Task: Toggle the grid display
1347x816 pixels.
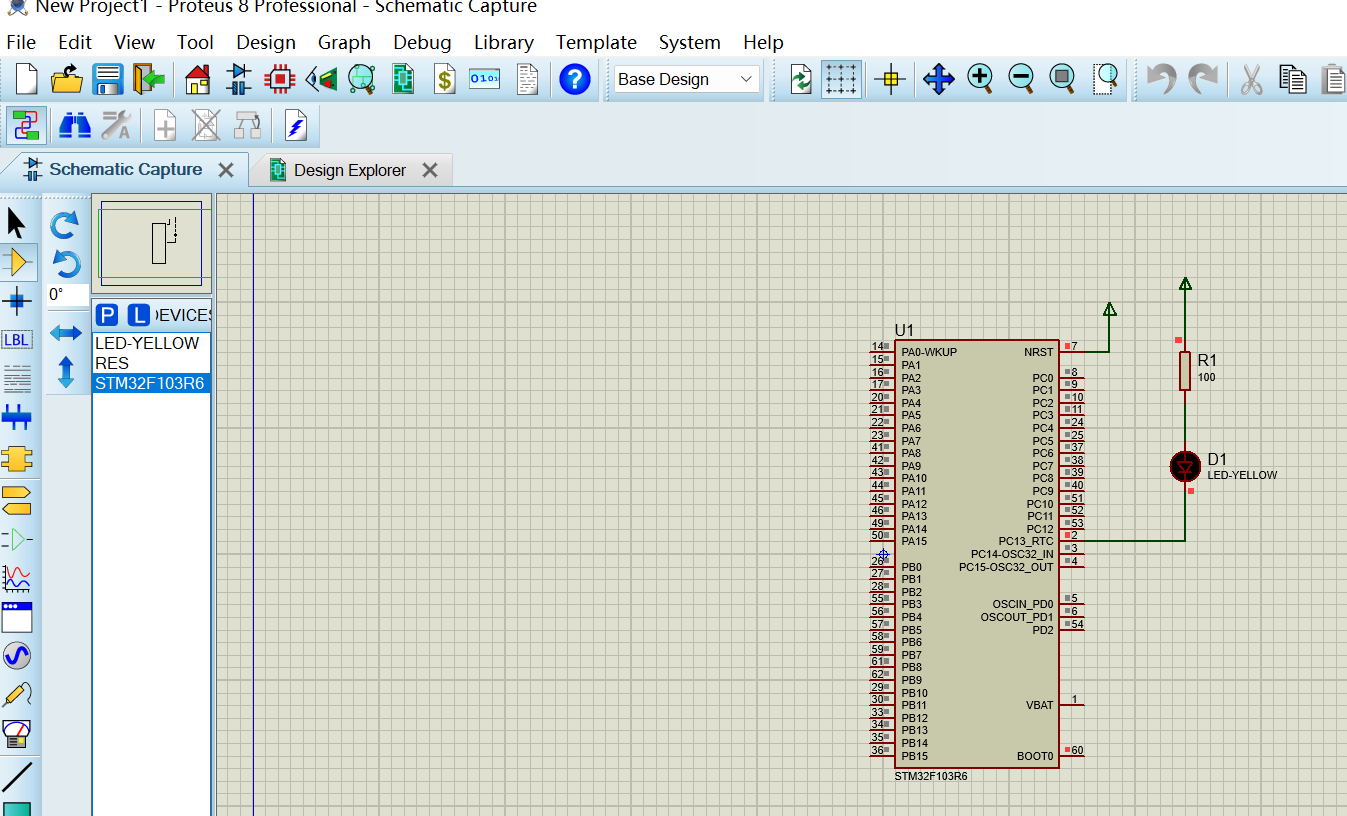Action: [841, 79]
